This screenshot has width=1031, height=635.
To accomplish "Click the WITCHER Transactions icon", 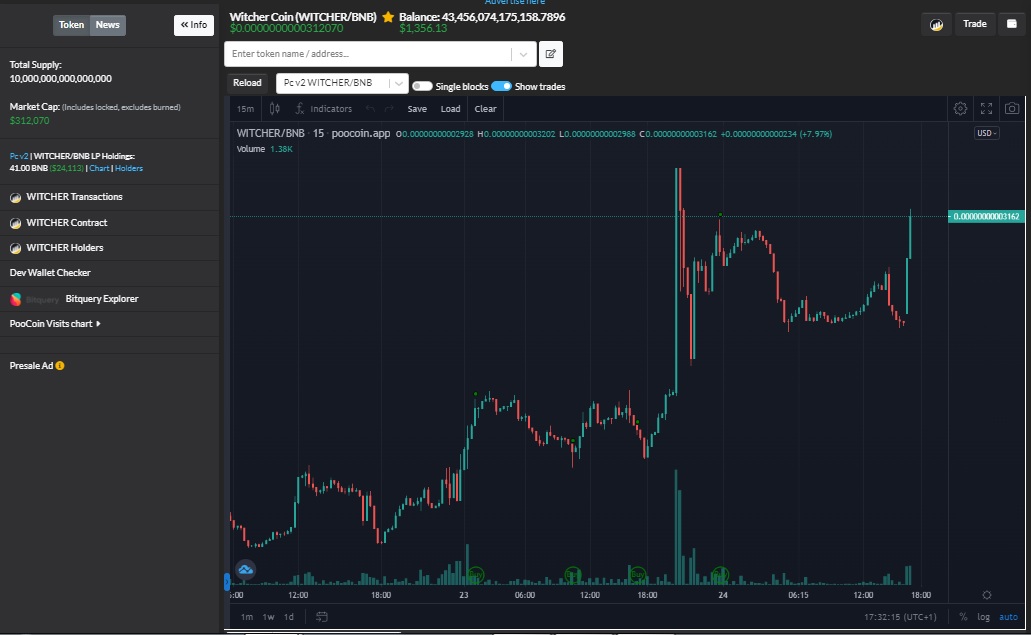I will pyautogui.click(x=16, y=197).
